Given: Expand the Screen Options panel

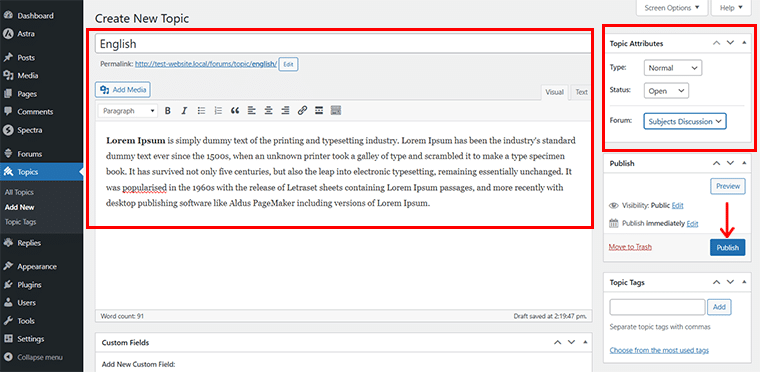Looking at the screenshot, I should point(671,8).
